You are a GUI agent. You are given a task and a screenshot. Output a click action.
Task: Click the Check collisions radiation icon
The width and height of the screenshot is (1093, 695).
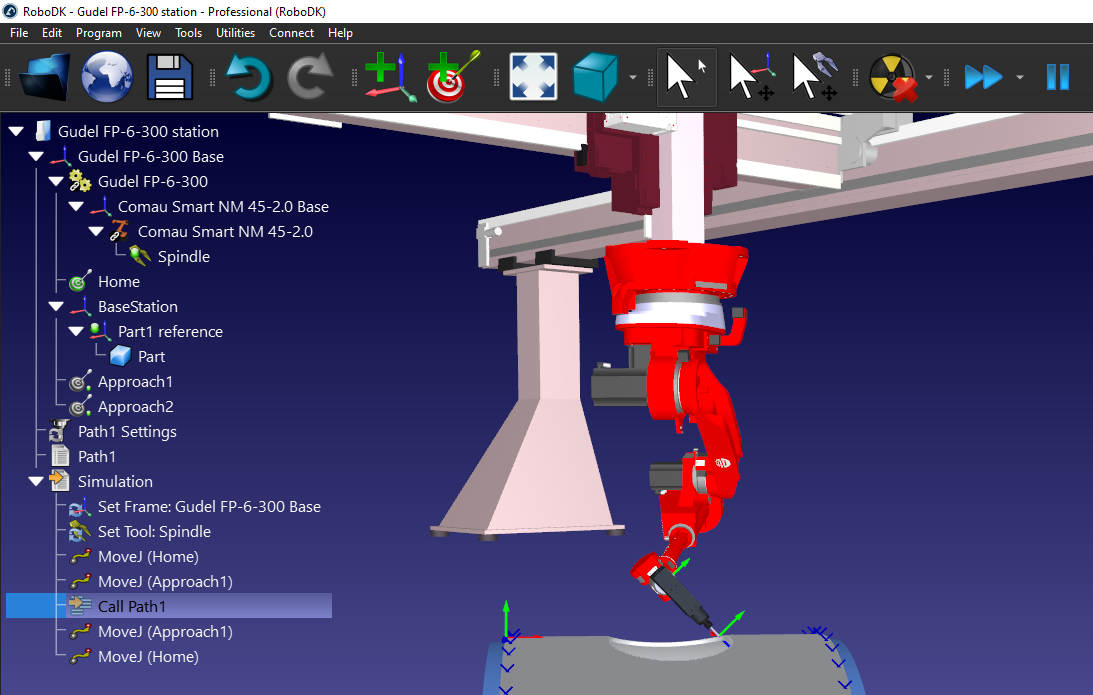coord(892,77)
